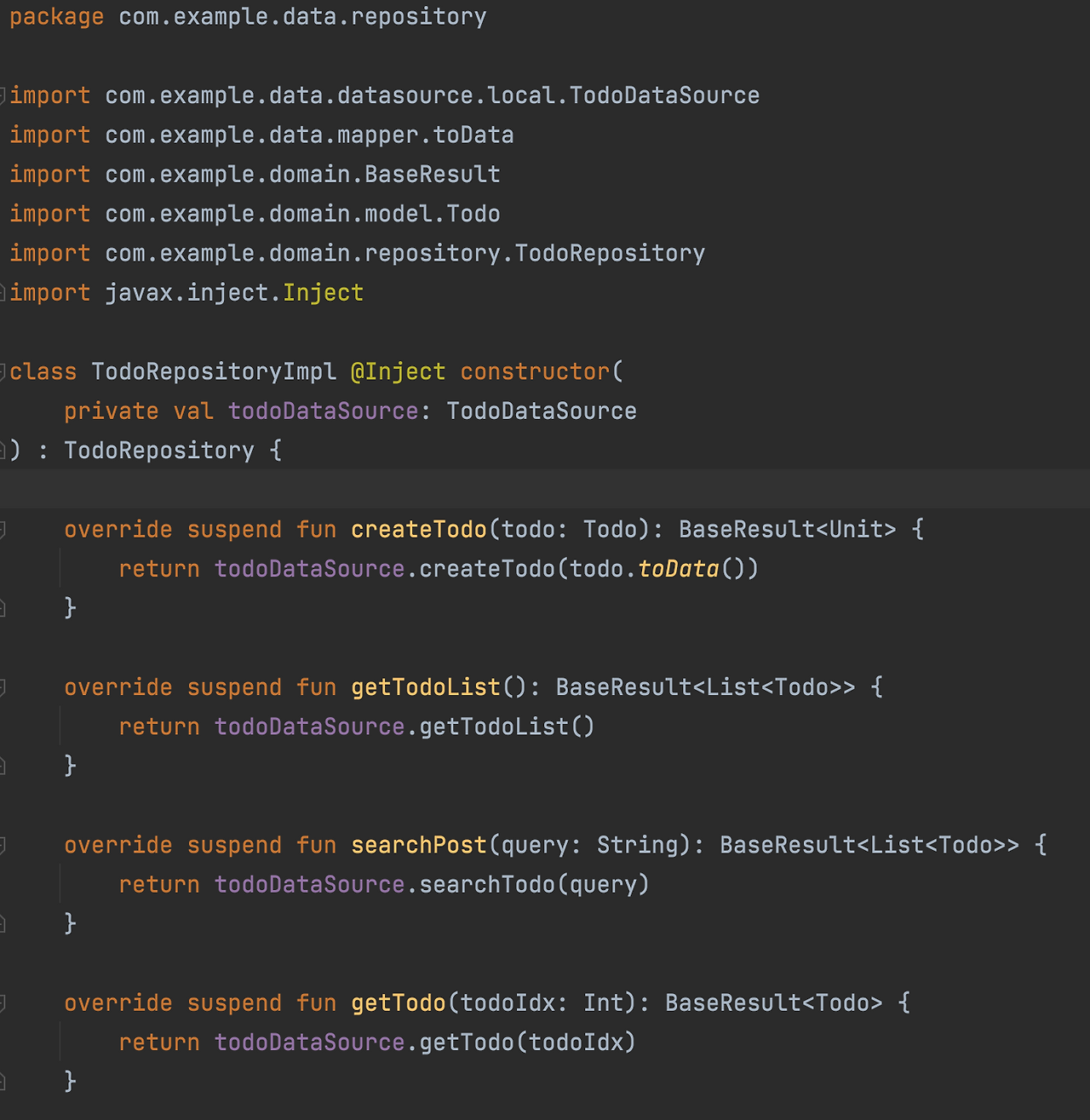Screen dimensions: 1090x1120
Task: Click the 'searchTodo' method call
Action: click(487, 884)
